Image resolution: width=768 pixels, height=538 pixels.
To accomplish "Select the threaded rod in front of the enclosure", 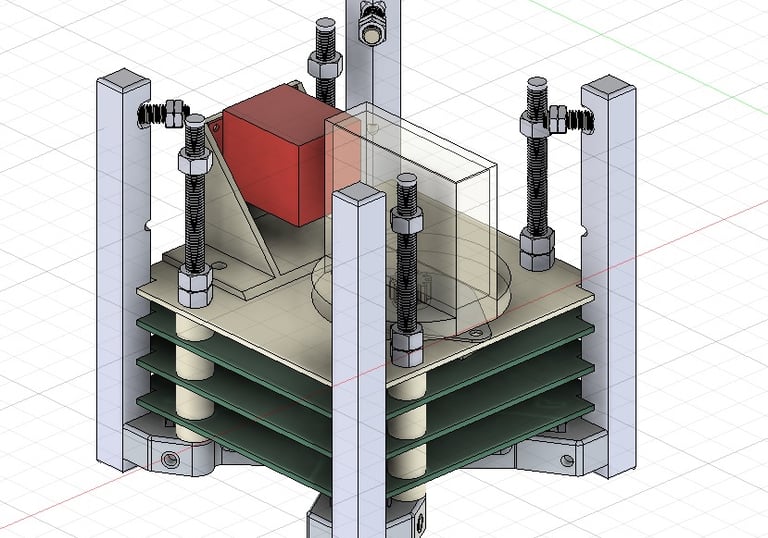I will pyautogui.click(x=407, y=269).
